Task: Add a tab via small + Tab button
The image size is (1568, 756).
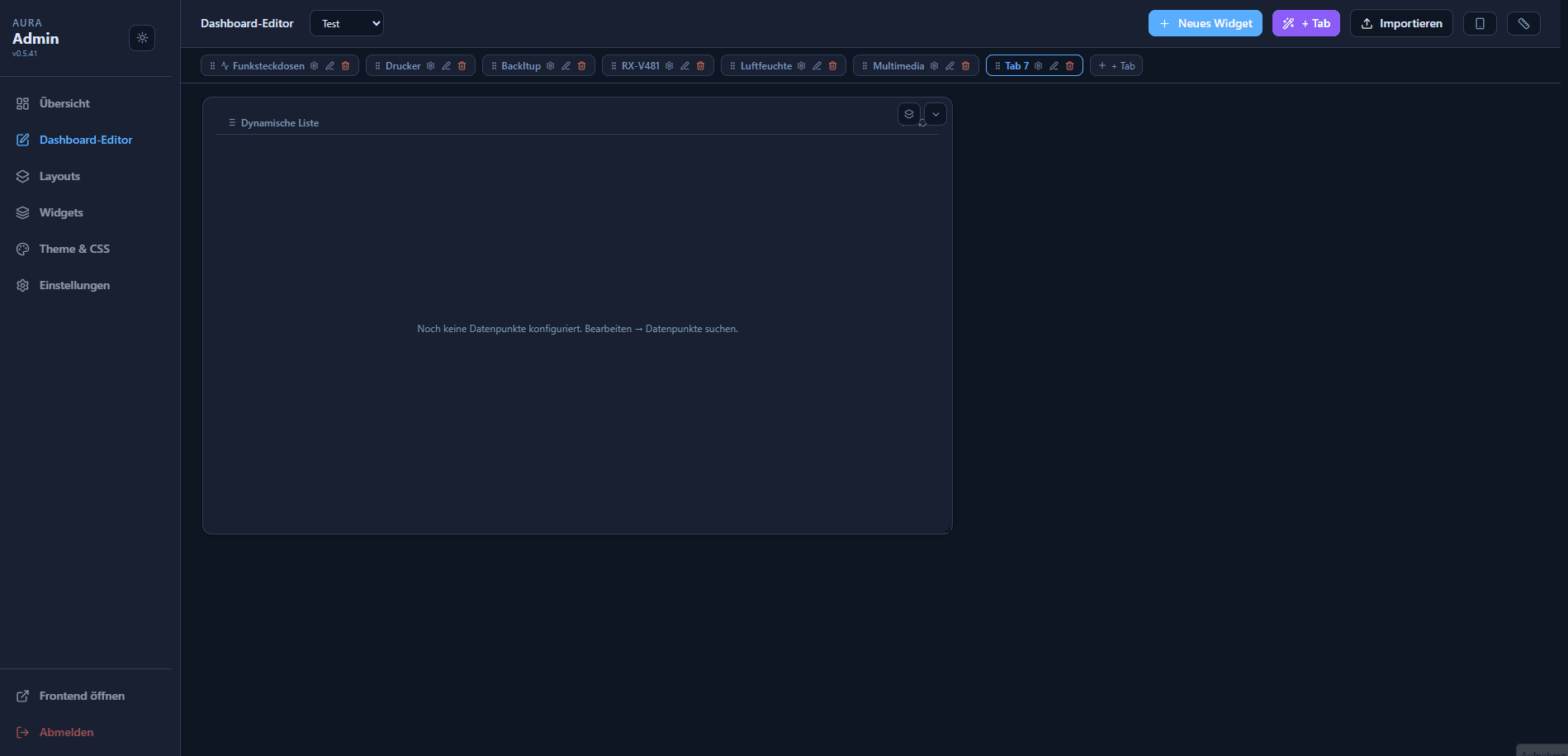Action: (x=1116, y=66)
